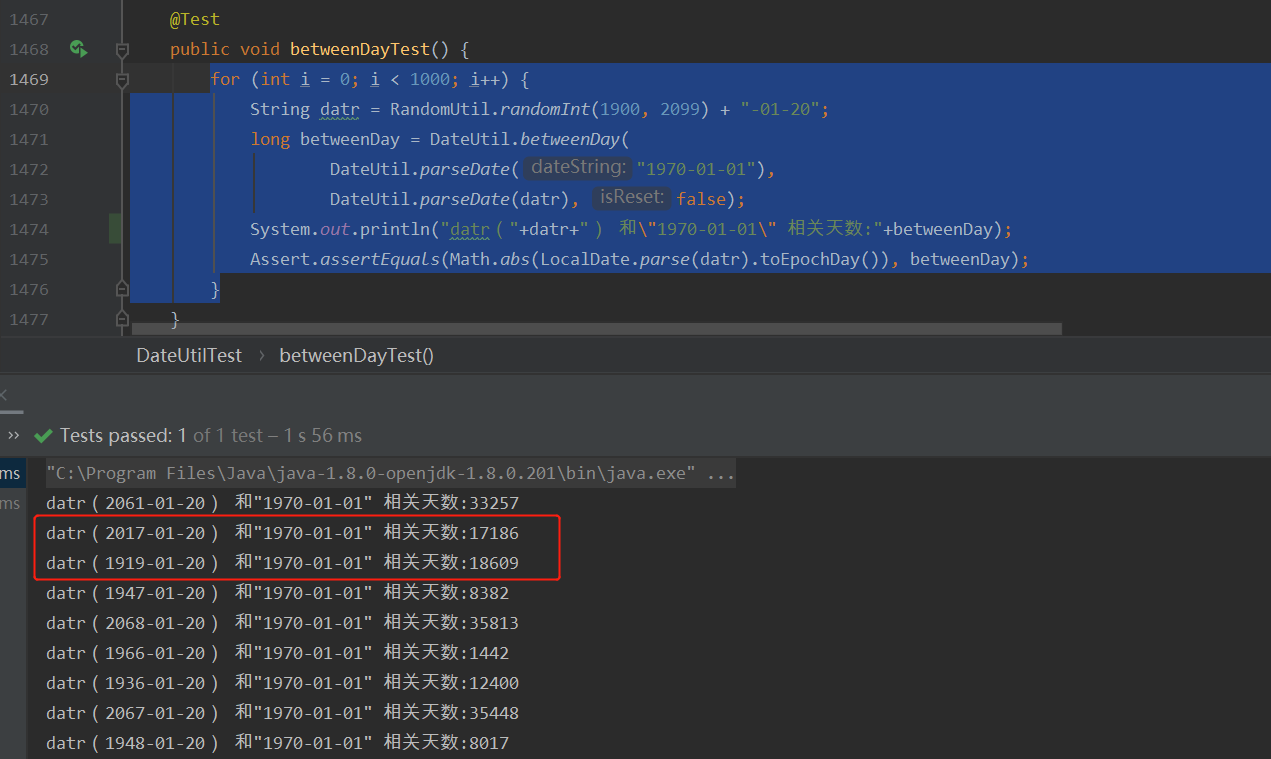The image size is (1271, 759).
Task: Click betweenDay method call on line 1471
Action: click(570, 139)
